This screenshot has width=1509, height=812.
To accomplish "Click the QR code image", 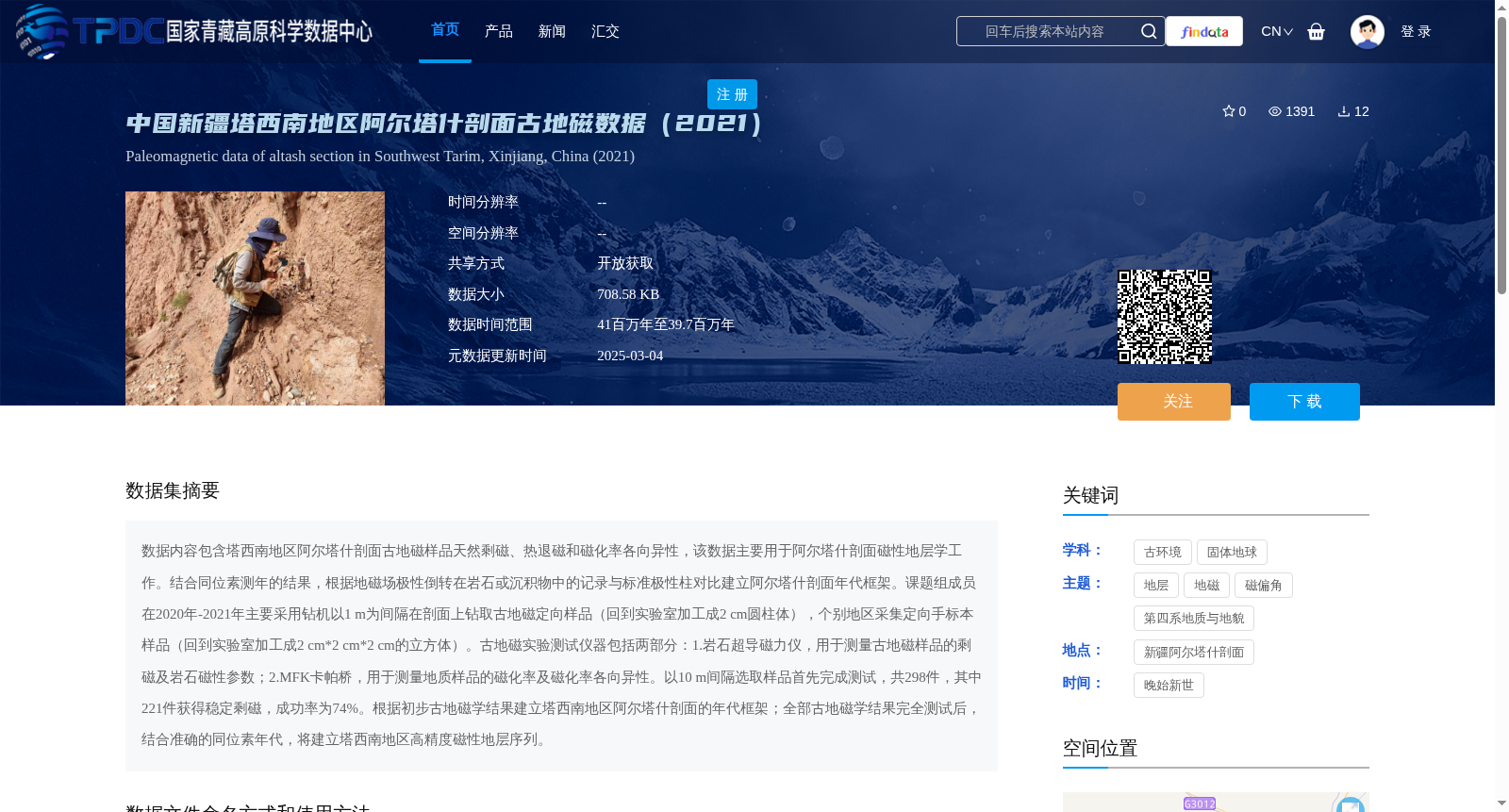I will click(x=1165, y=317).
